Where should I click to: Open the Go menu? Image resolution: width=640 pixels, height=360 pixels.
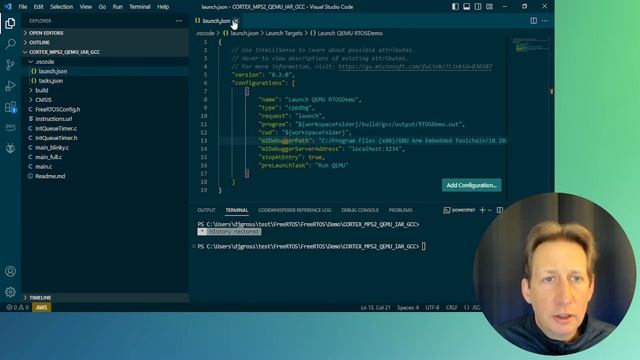pos(102,7)
